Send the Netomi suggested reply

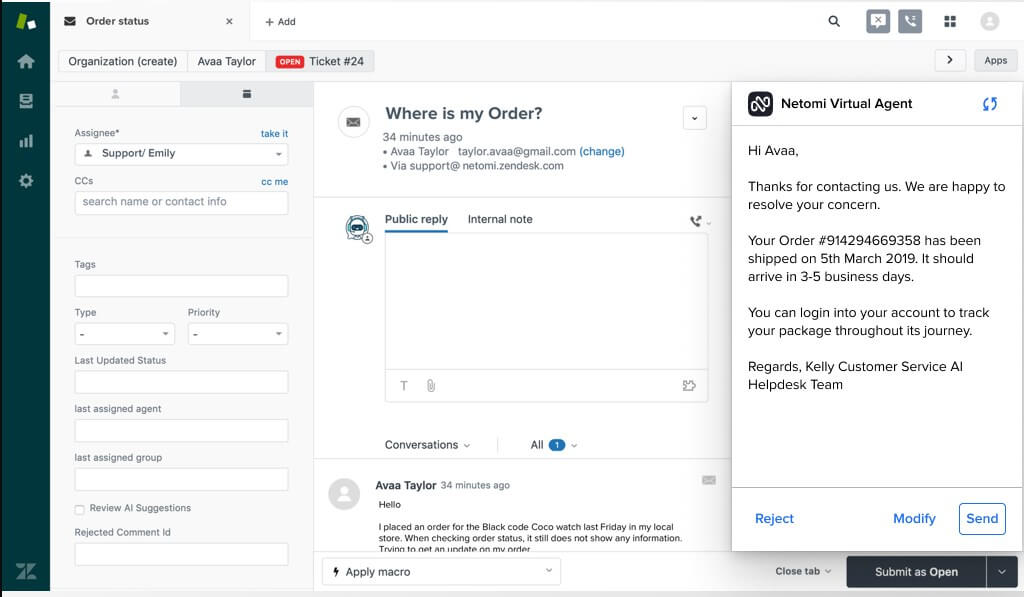(x=981, y=518)
